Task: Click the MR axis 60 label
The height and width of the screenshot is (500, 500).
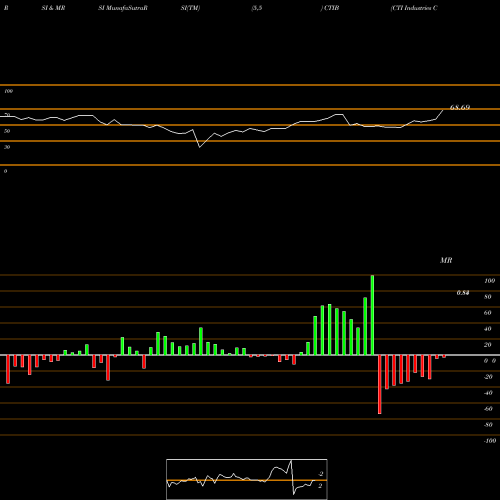Action: [x=488, y=313]
